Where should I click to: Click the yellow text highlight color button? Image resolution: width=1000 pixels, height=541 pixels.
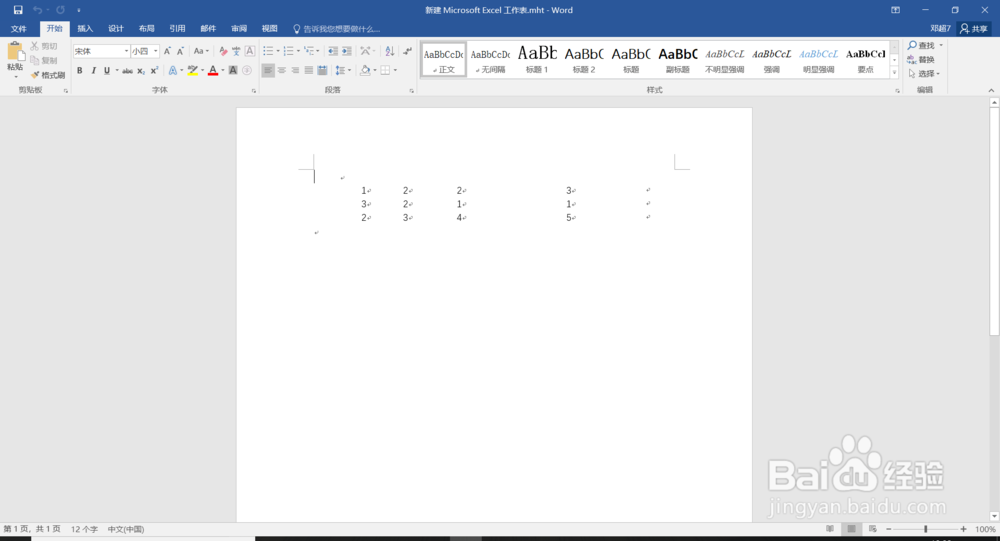[x=192, y=71]
